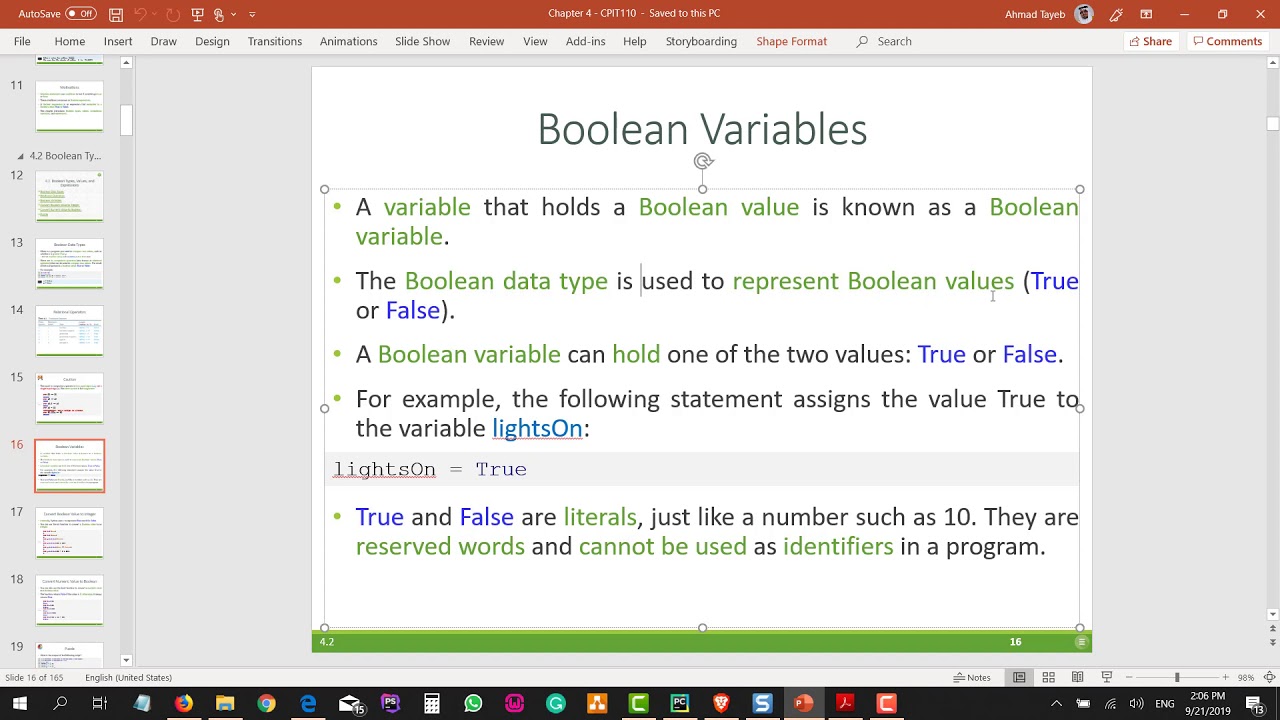
Task: Open Firefox from the taskbar
Action: 183,703
